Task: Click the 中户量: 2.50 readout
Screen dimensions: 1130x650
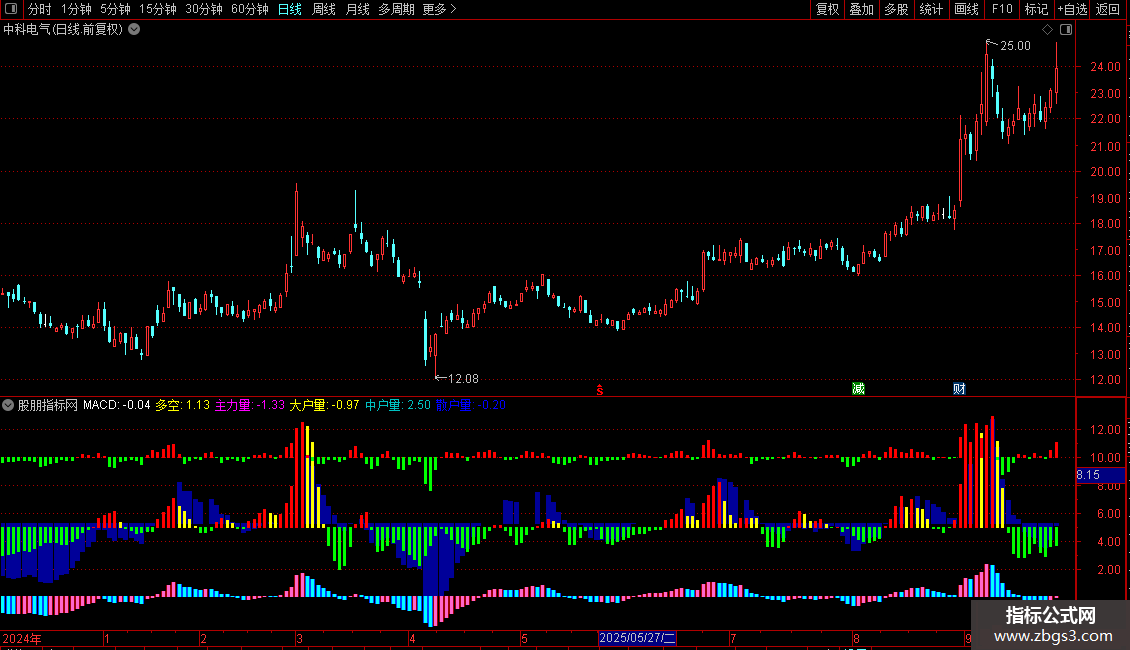Action: (398, 405)
